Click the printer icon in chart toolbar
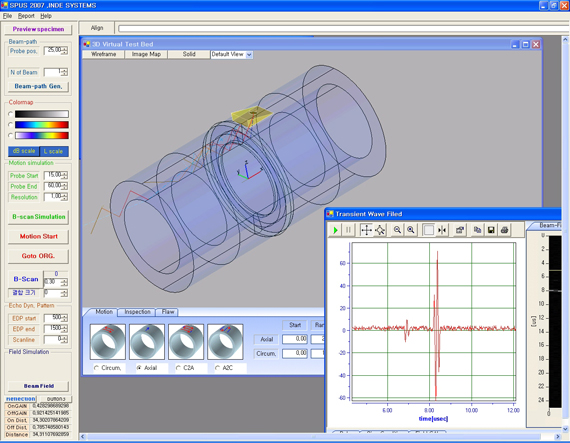 point(504,230)
